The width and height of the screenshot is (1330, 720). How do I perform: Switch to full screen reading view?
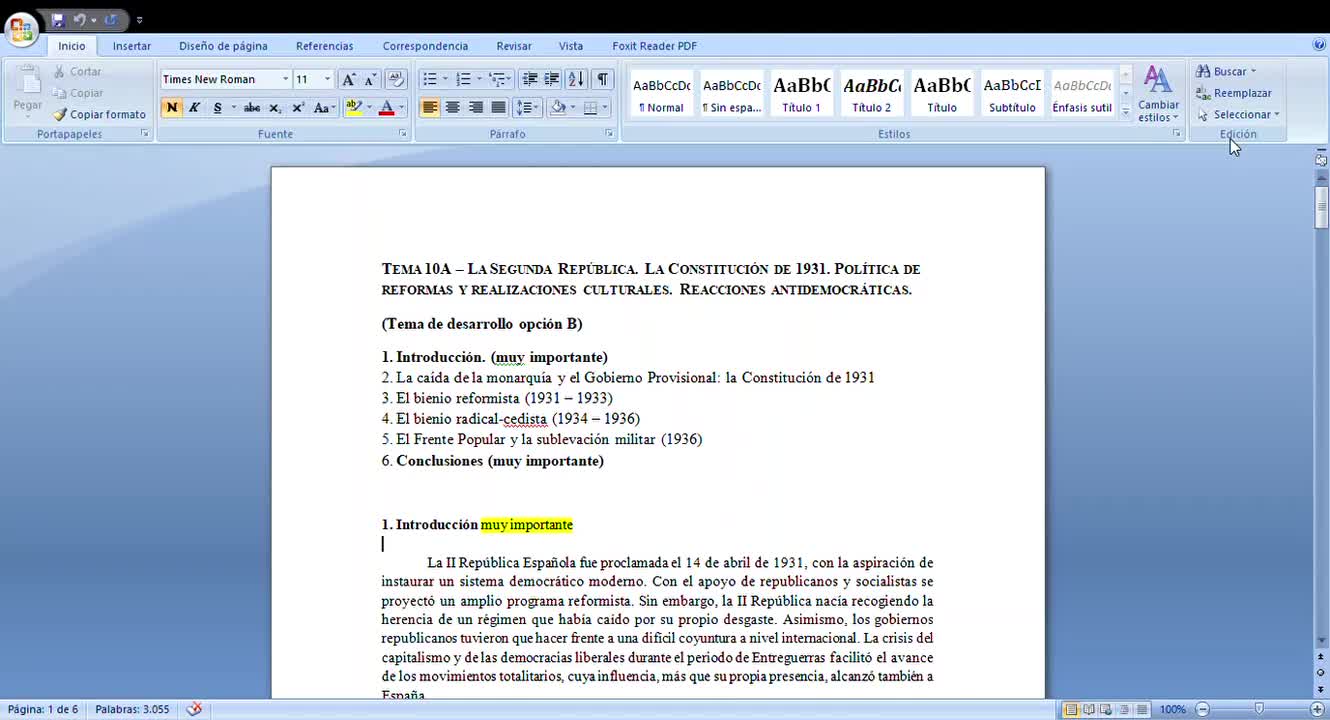[x=1088, y=710]
